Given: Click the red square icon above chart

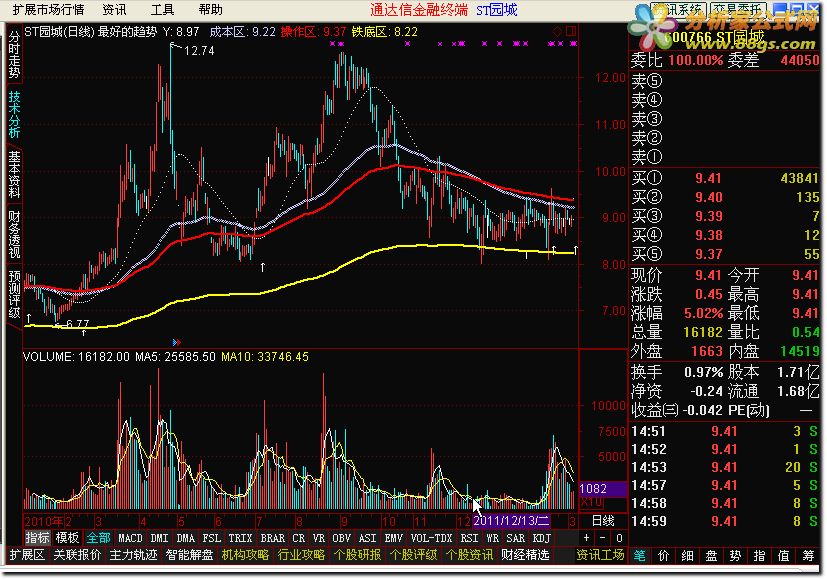Looking at the screenshot, I should click(571, 32).
